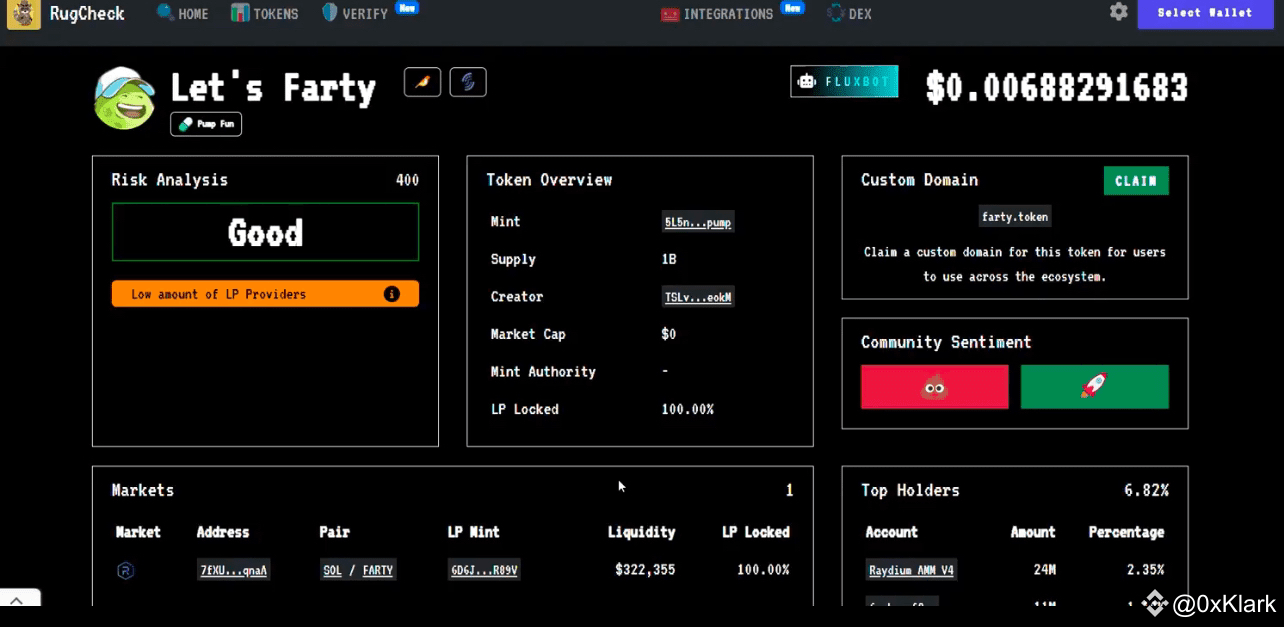The height and width of the screenshot is (627, 1284).
Task: Click the Let's Farty token avatar
Action: click(x=124, y=99)
